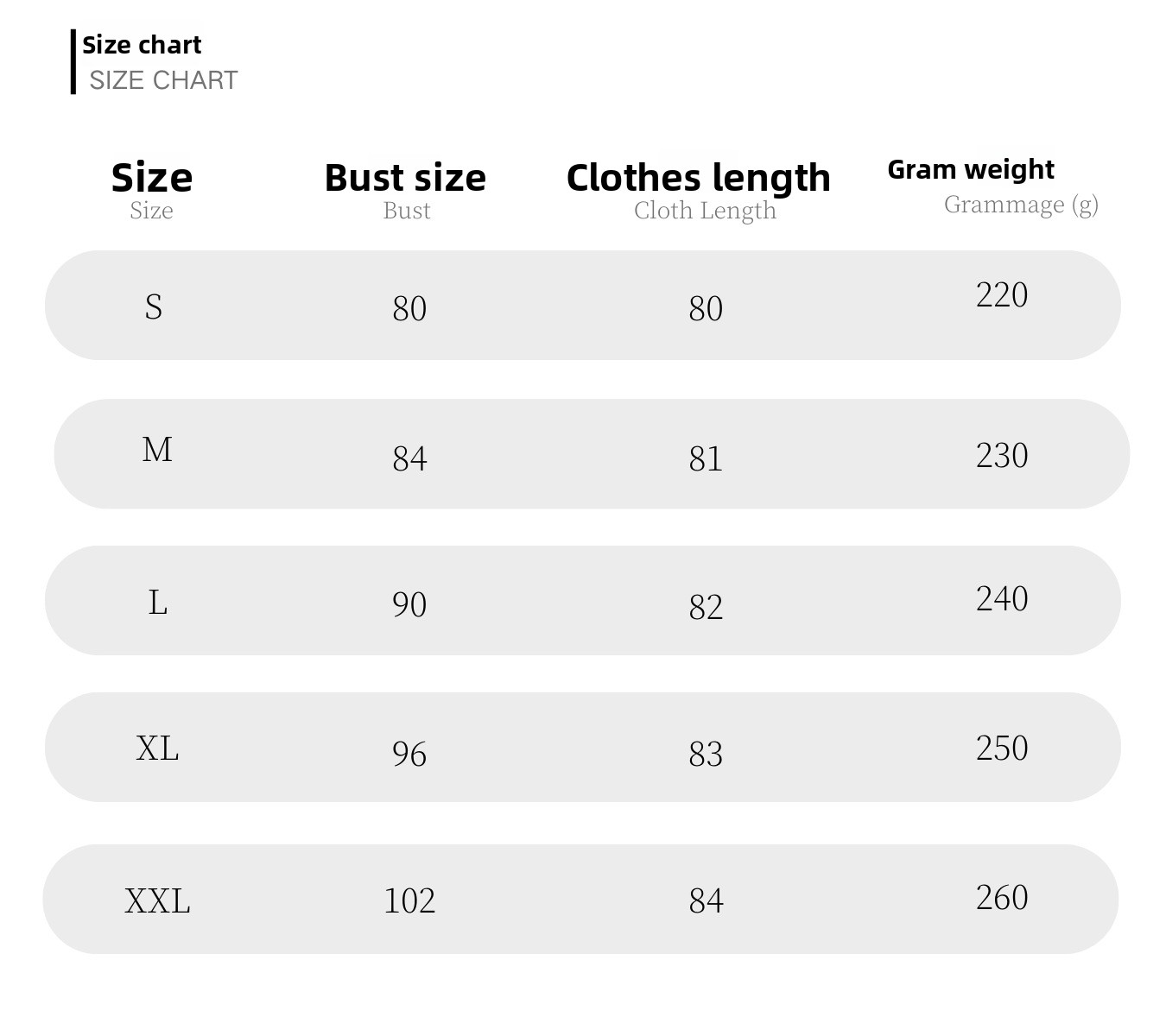Select the L size row label
This screenshot has width=1166, height=1036.
click(x=157, y=602)
